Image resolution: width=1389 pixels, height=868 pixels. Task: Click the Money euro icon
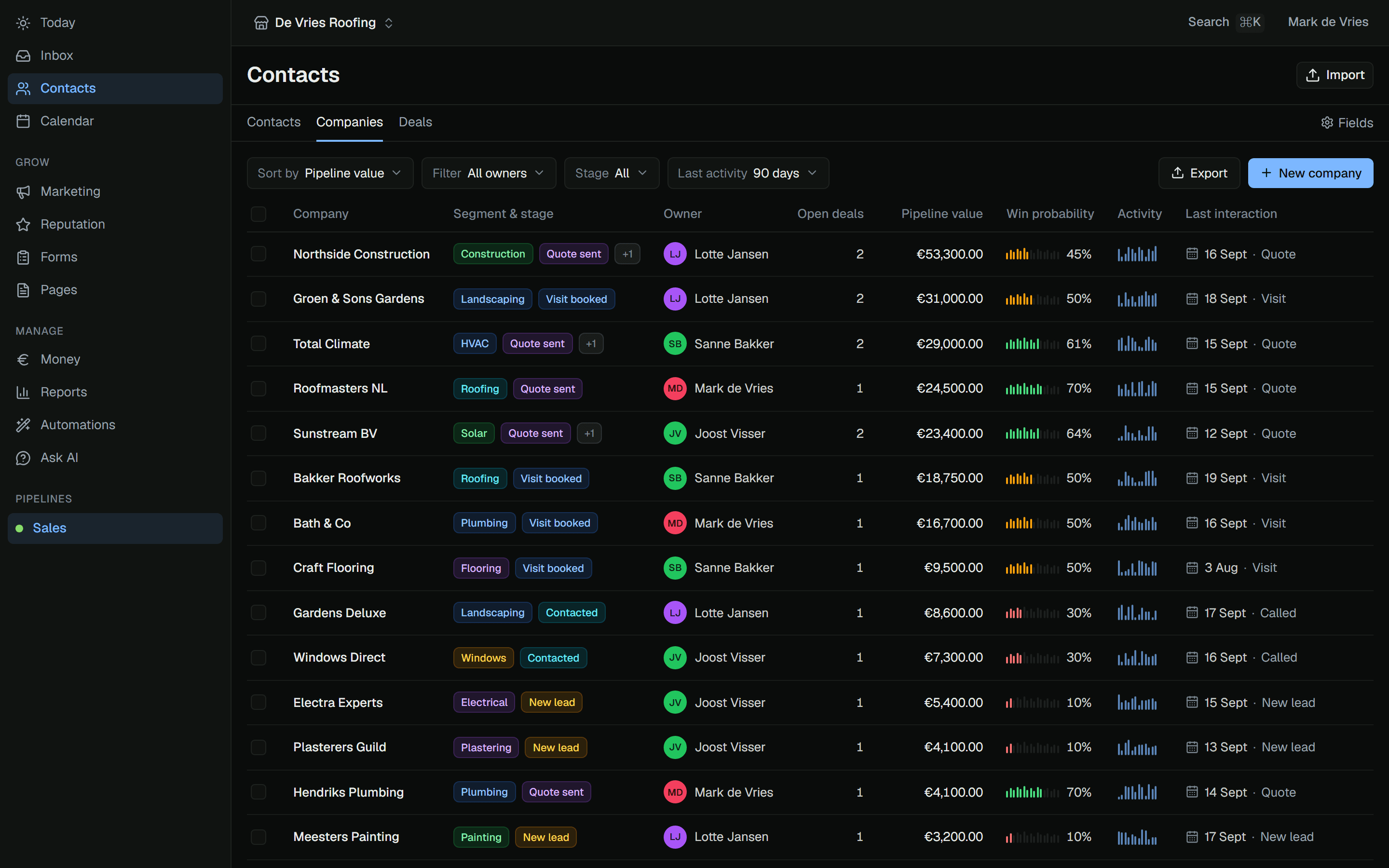click(23, 359)
